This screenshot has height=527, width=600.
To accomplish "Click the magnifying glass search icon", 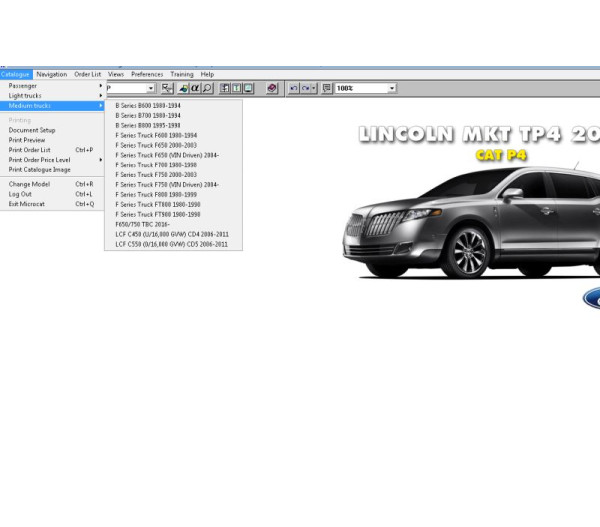I will click(207, 88).
